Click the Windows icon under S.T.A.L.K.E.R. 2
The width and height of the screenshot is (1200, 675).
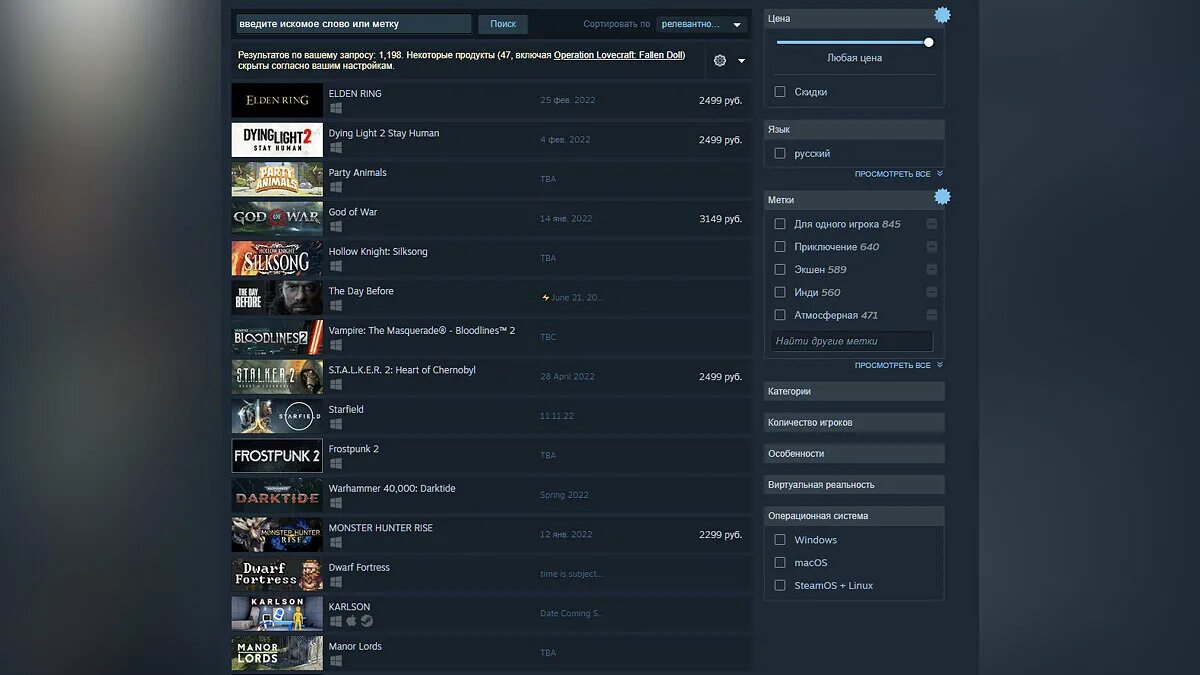(336, 384)
